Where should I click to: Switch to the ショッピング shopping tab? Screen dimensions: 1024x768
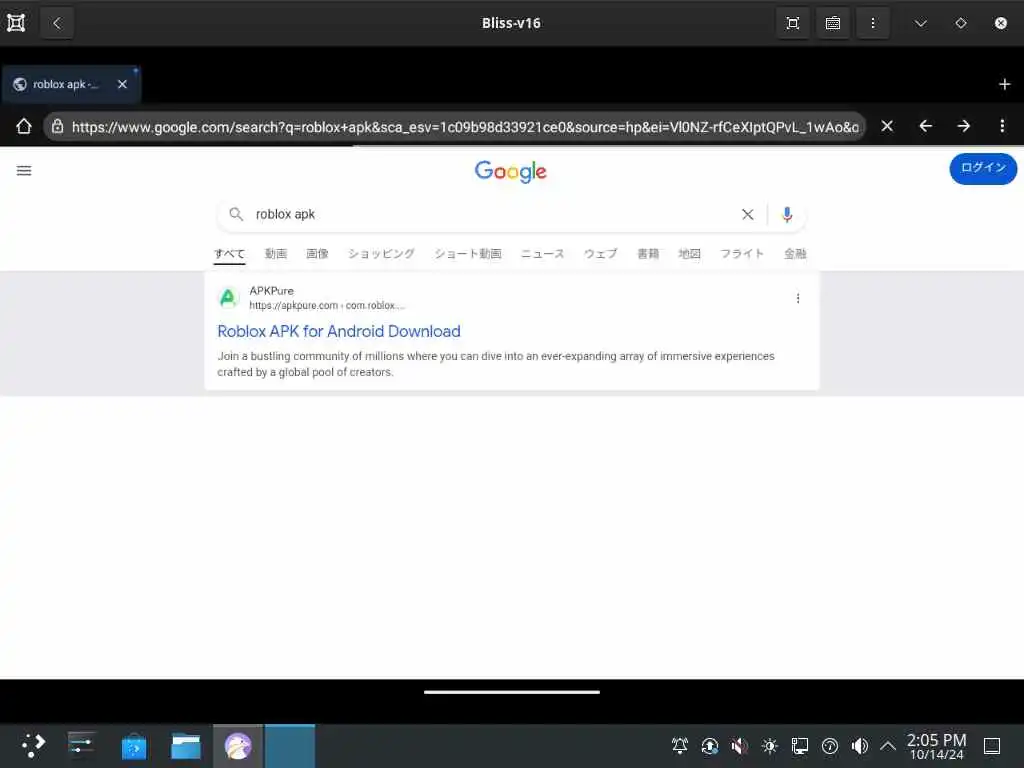click(381, 253)
